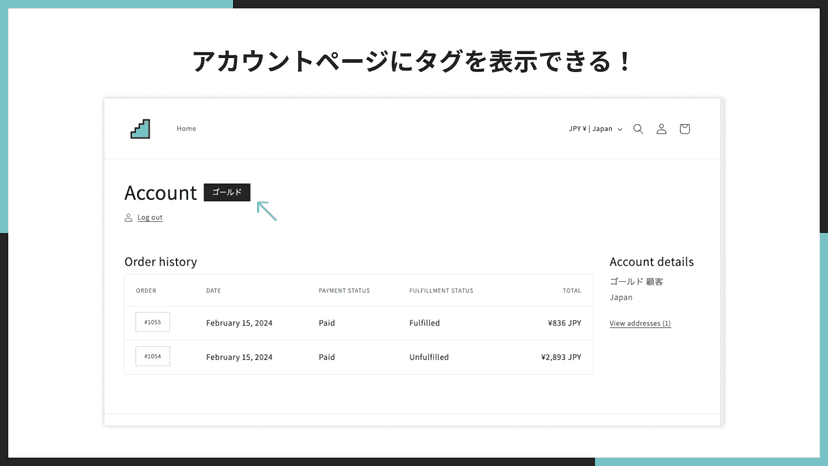The height and width of the screenshot is (466, 828).
Task: Click View addresses (1) link
Action: (x=640, y=323)
